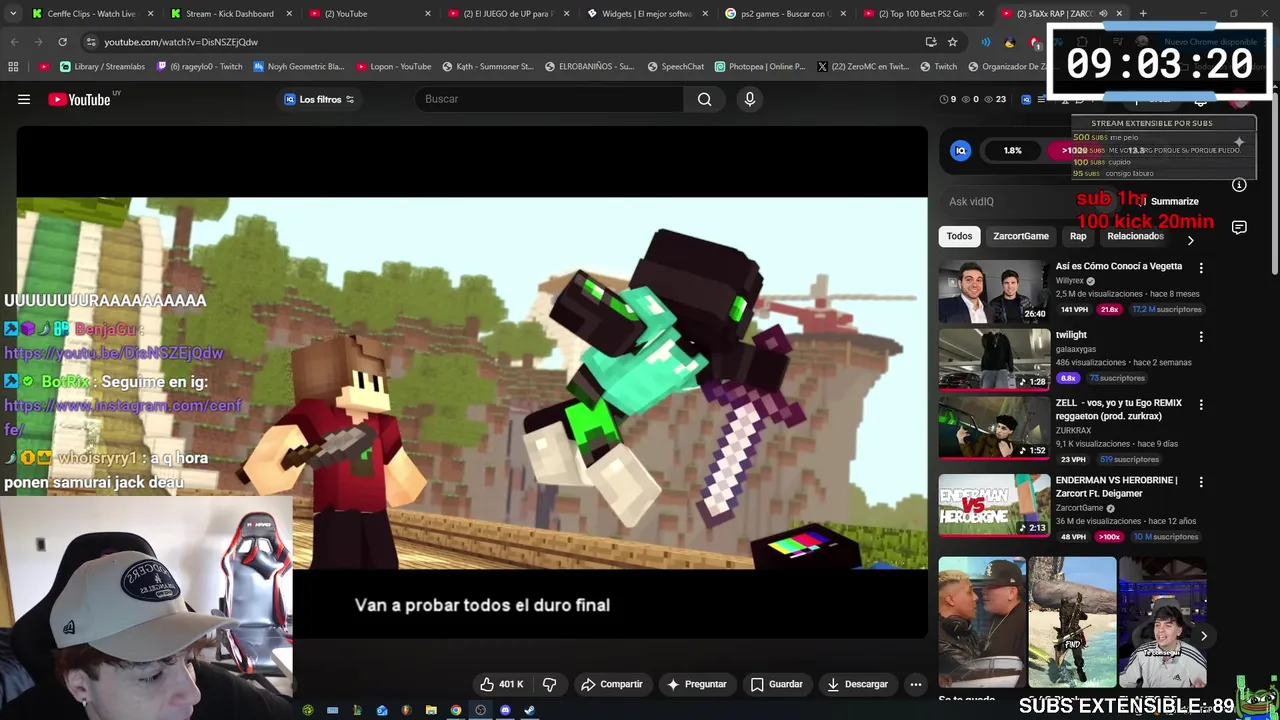The image size is (1280, 720).
Task: Switch to 'Top 100 Best PS2 Games' tab
Action: click(922, 14)
